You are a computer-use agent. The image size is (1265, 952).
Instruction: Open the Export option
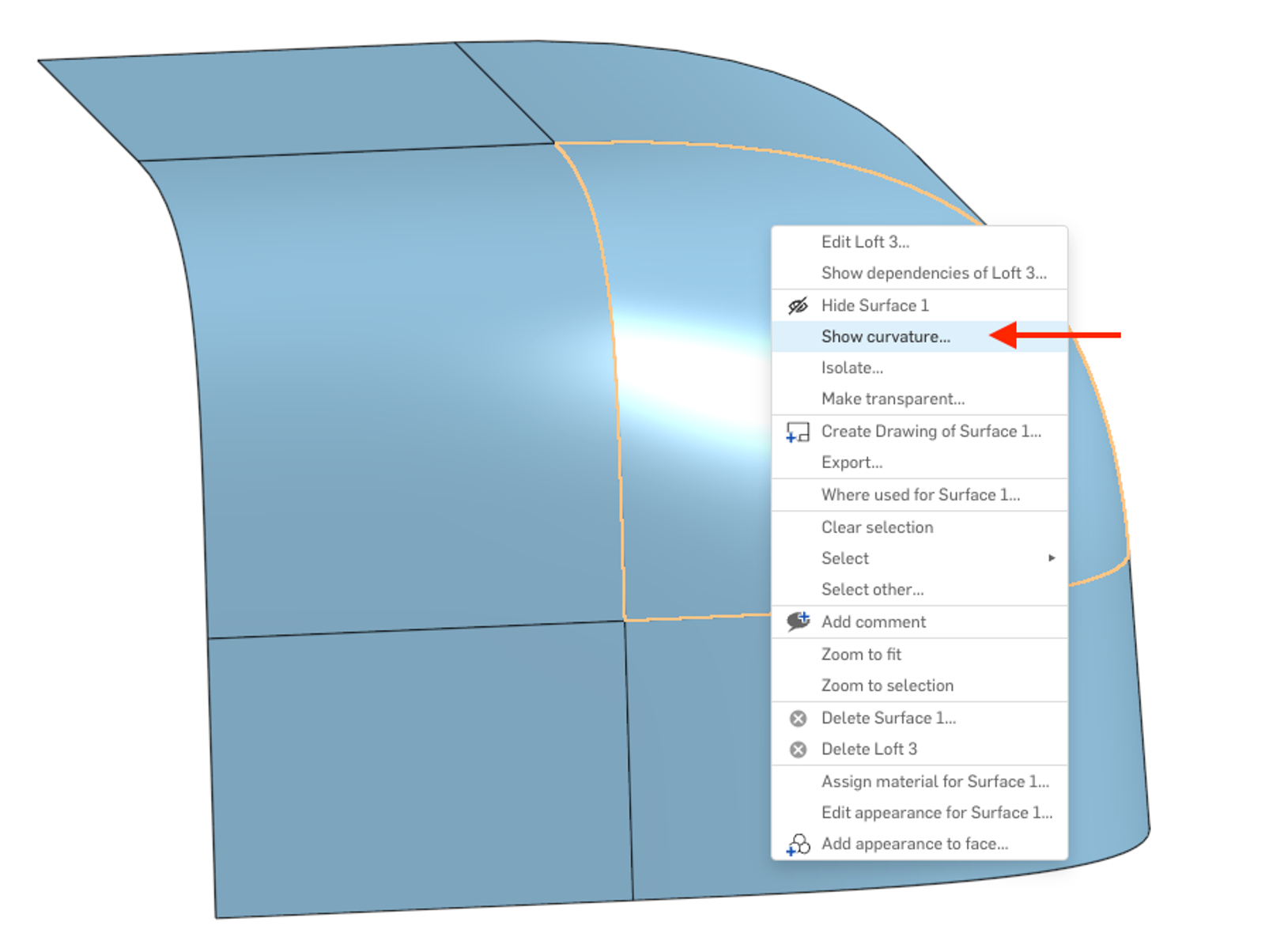tap(852, 463)
